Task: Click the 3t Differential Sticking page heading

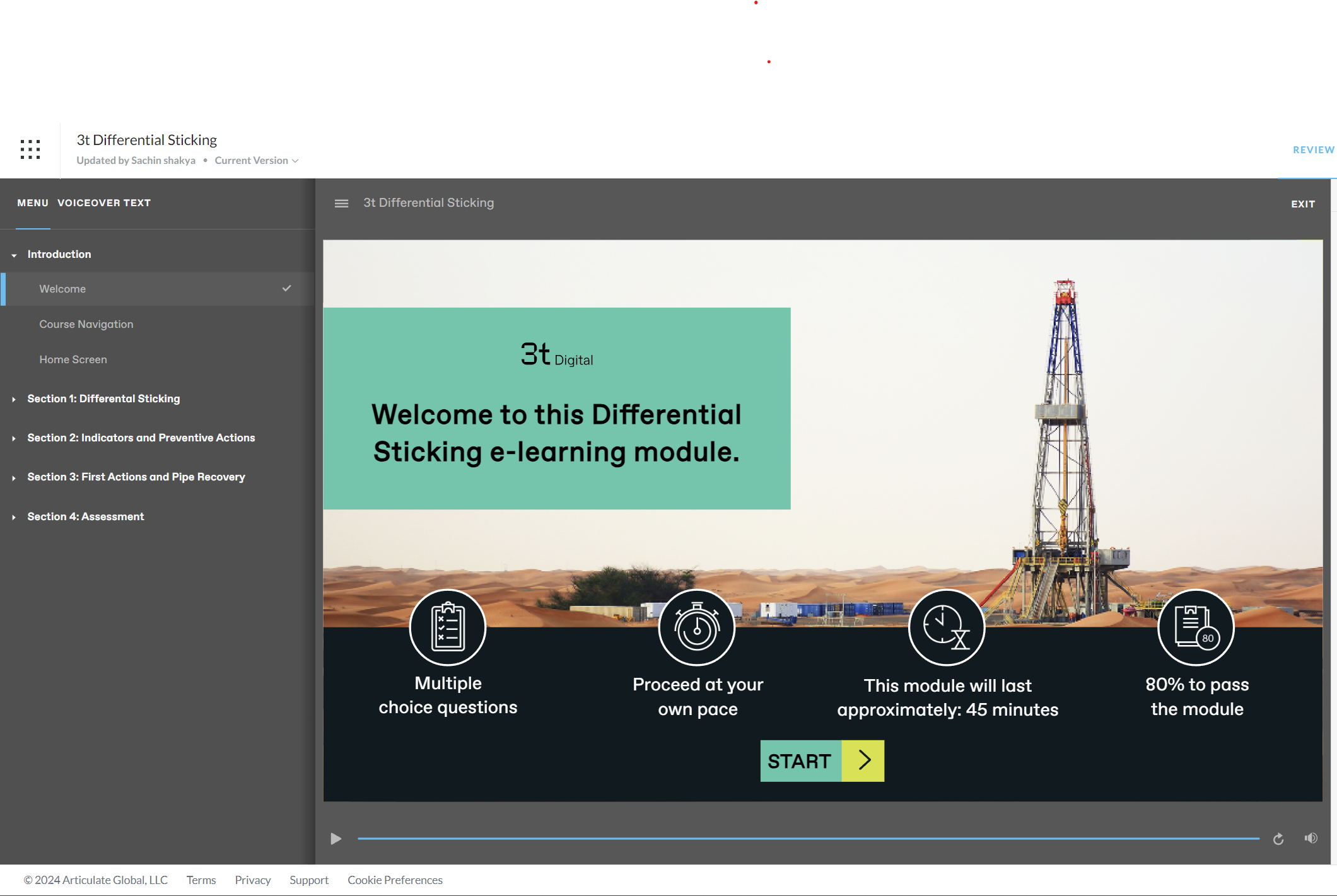Action: coord(147,139)
